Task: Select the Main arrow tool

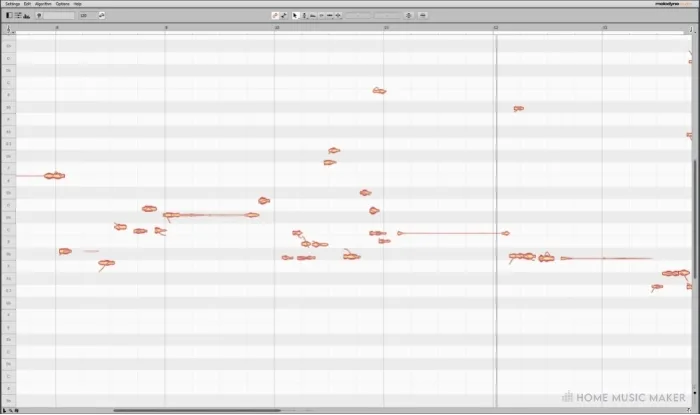Action: pyautogui.click(x=295, y=16)
